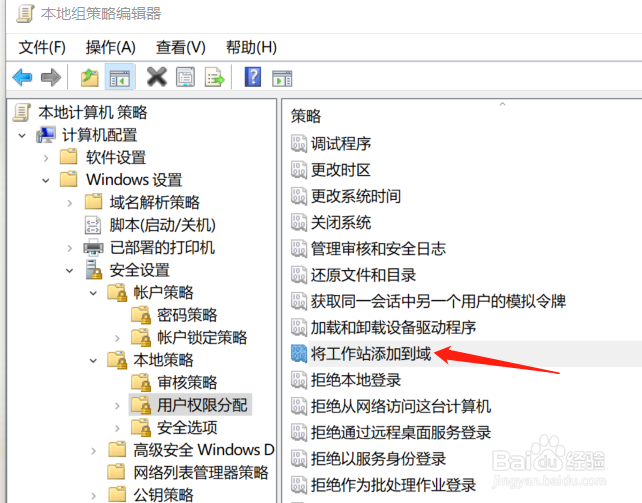This screenshot has width=642, height=503.
Task: Collapse the 安全设置 tree node
Action: [70, 271]
